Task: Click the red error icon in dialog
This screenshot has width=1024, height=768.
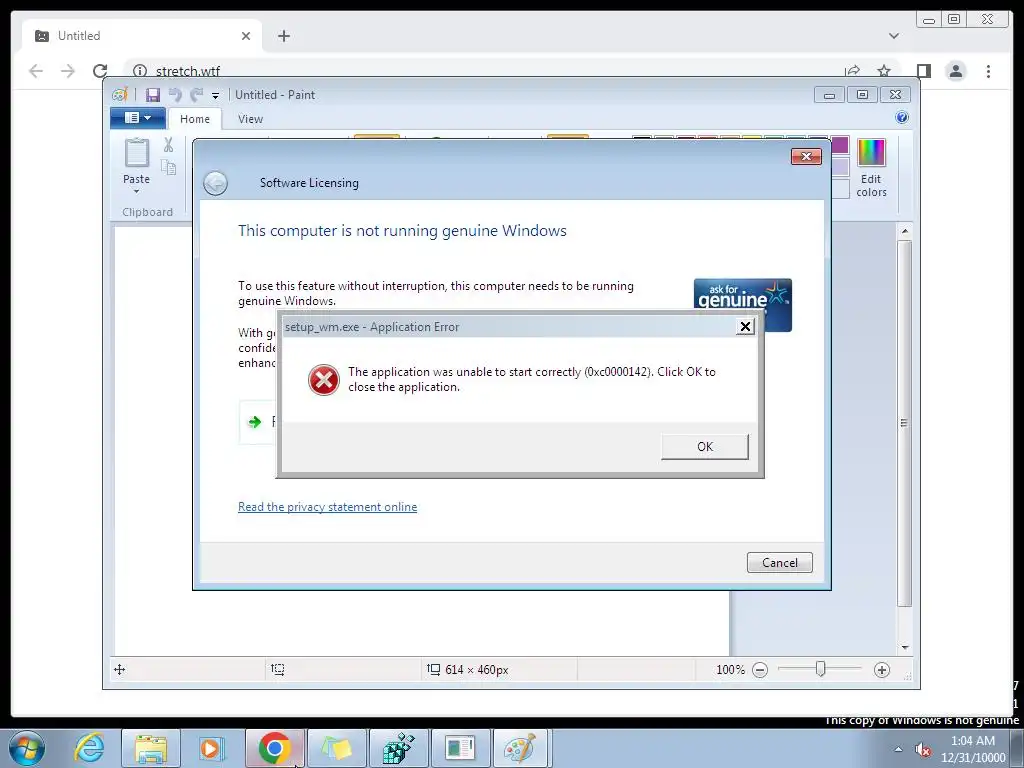Action: (324, 380)
